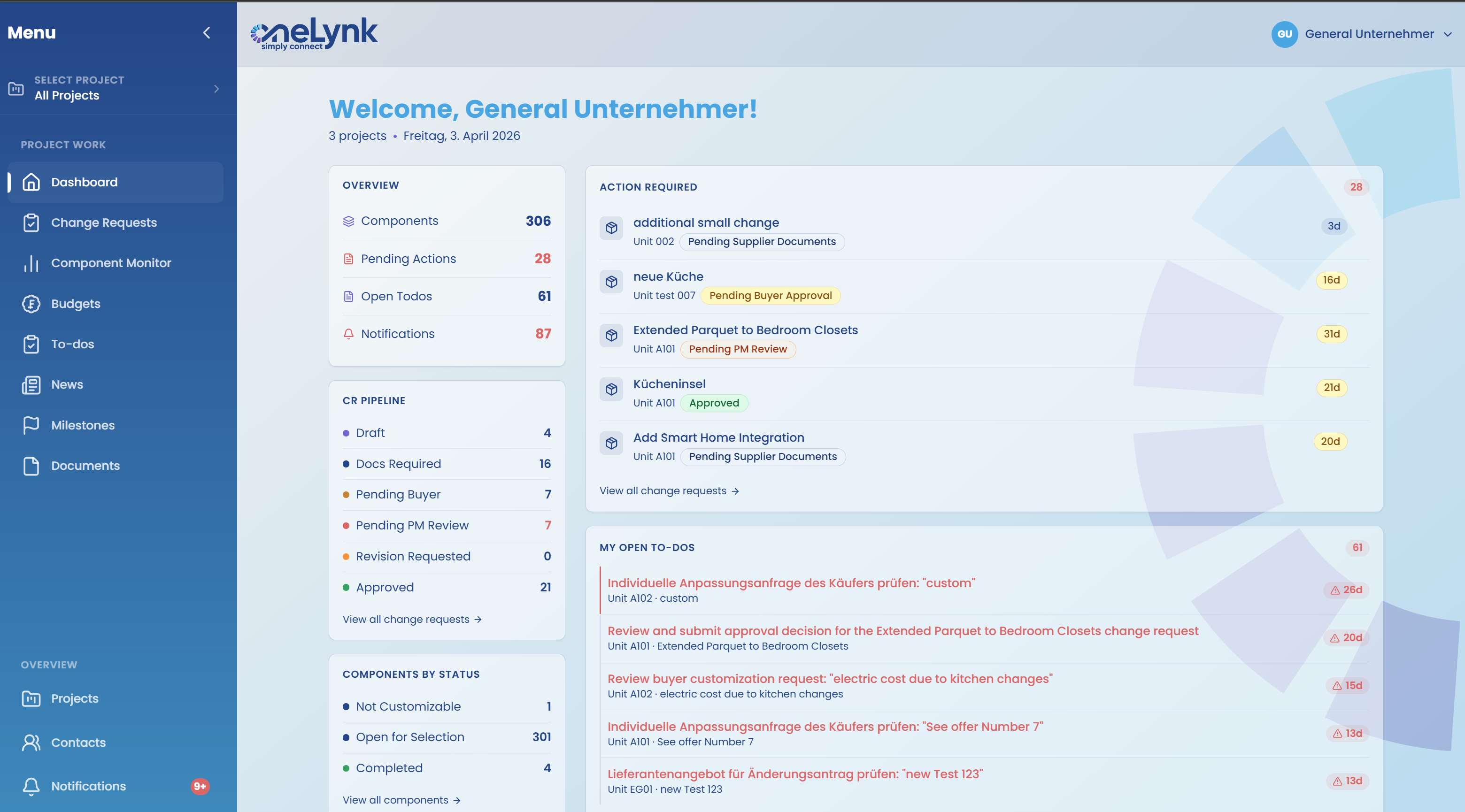Open the To-dos menu item
This screenshot has width=1465, height=812.
point(73,345)
